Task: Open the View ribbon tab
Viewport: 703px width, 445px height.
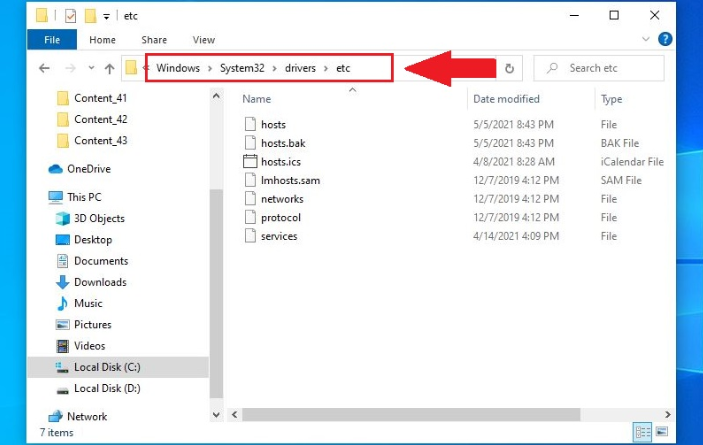Action: click(x=204, y=40)
